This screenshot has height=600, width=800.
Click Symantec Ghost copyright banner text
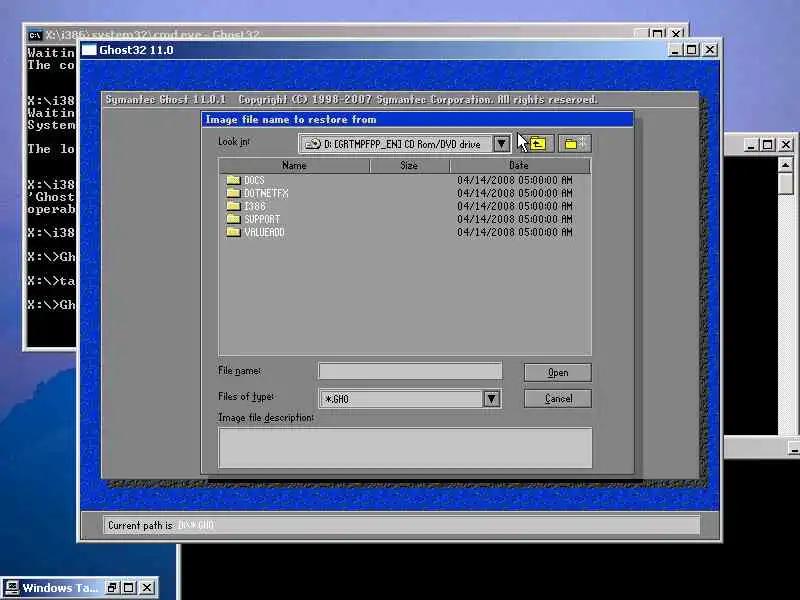(352, 99)
